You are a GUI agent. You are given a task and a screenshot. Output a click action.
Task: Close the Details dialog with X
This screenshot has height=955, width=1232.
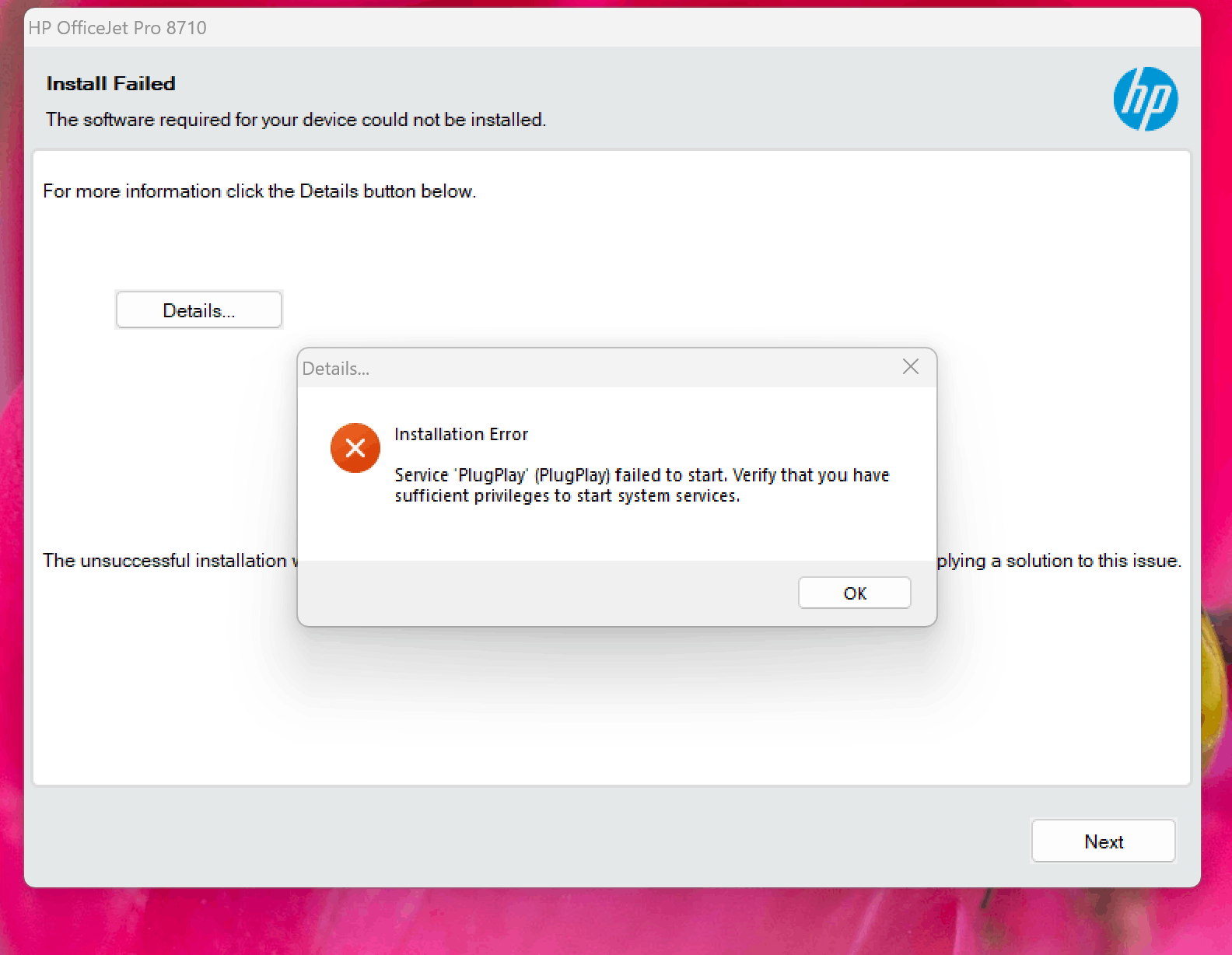(x=911, y=366)
